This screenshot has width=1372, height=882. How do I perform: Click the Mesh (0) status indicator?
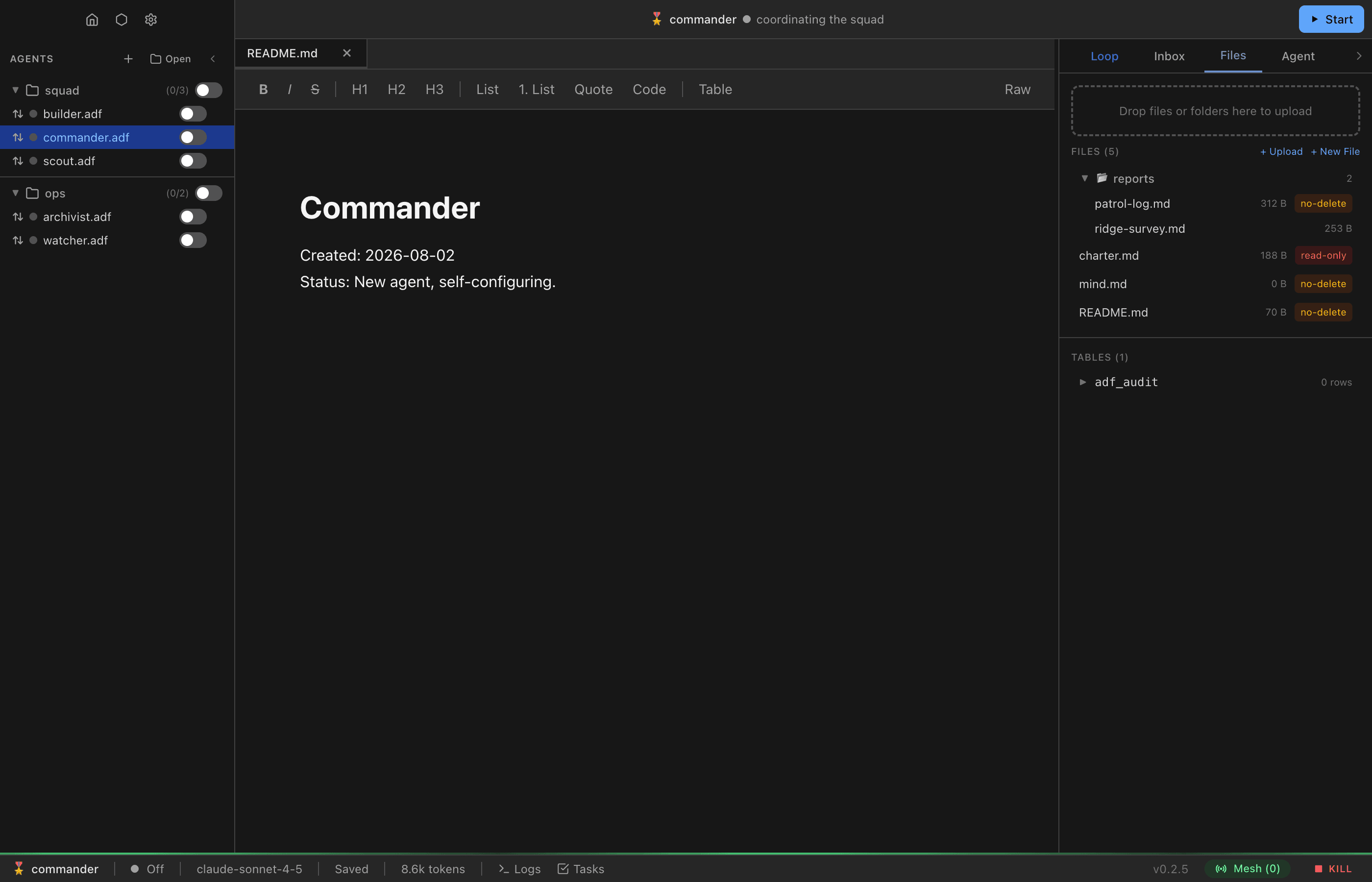(x=1247, y=869)
